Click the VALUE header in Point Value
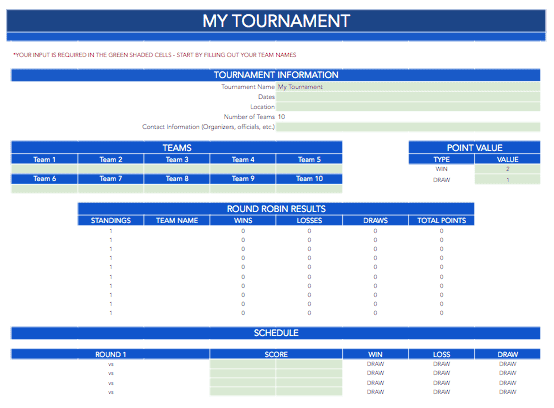Viewport: 554px width, 408px height. click(x=507, y=159)
